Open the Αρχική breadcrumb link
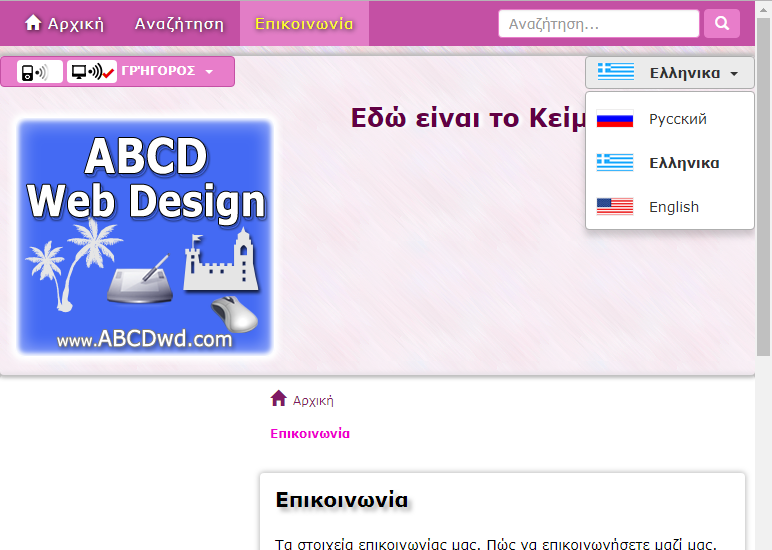Viewport: 772px width, 550px height. click(313, 401)
